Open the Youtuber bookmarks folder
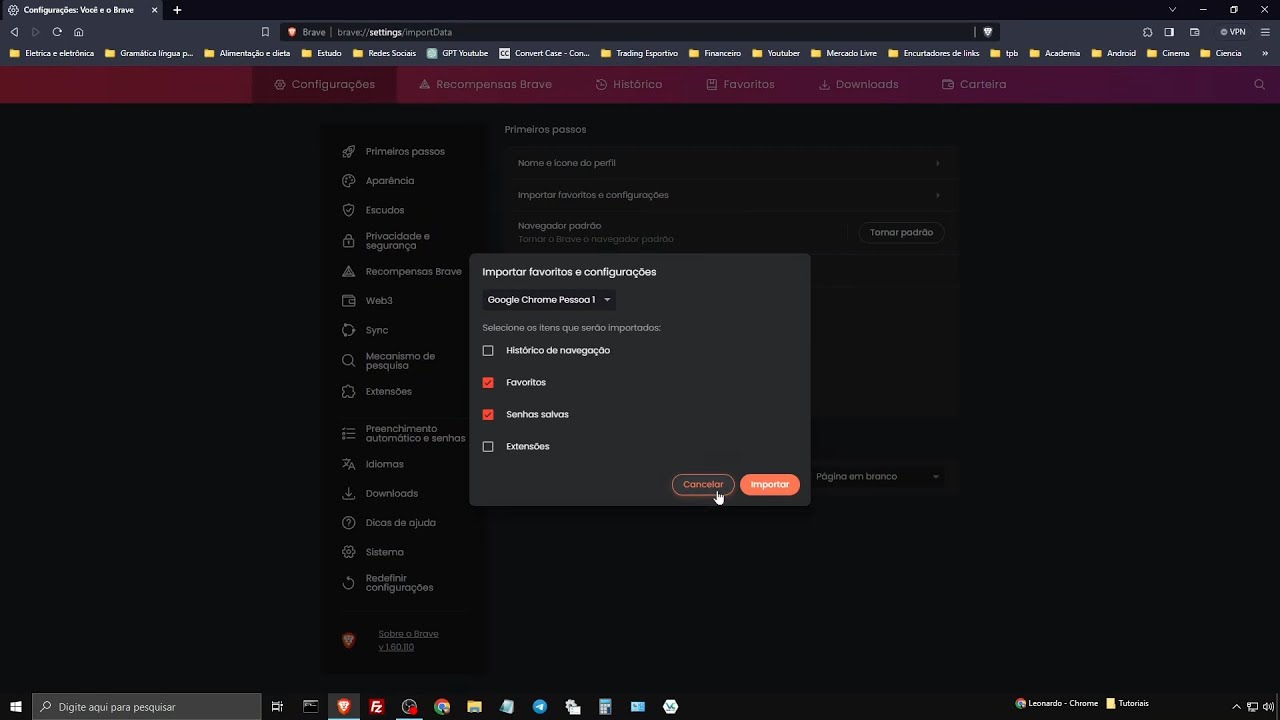The width and height of the screenshot is (1280, 720). pos(776,53)
